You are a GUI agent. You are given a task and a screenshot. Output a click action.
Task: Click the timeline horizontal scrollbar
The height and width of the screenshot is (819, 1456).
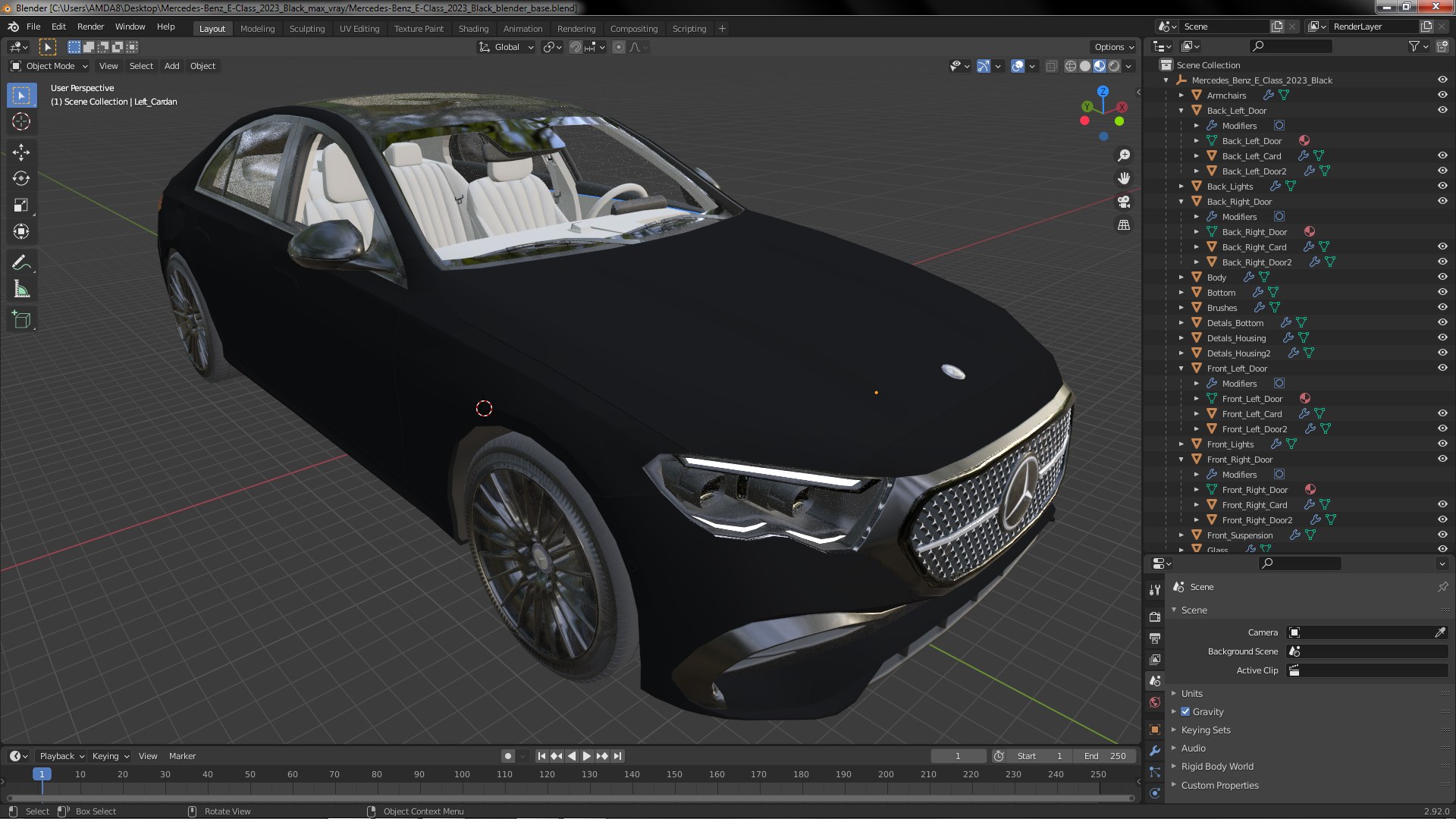pos(570,798)
